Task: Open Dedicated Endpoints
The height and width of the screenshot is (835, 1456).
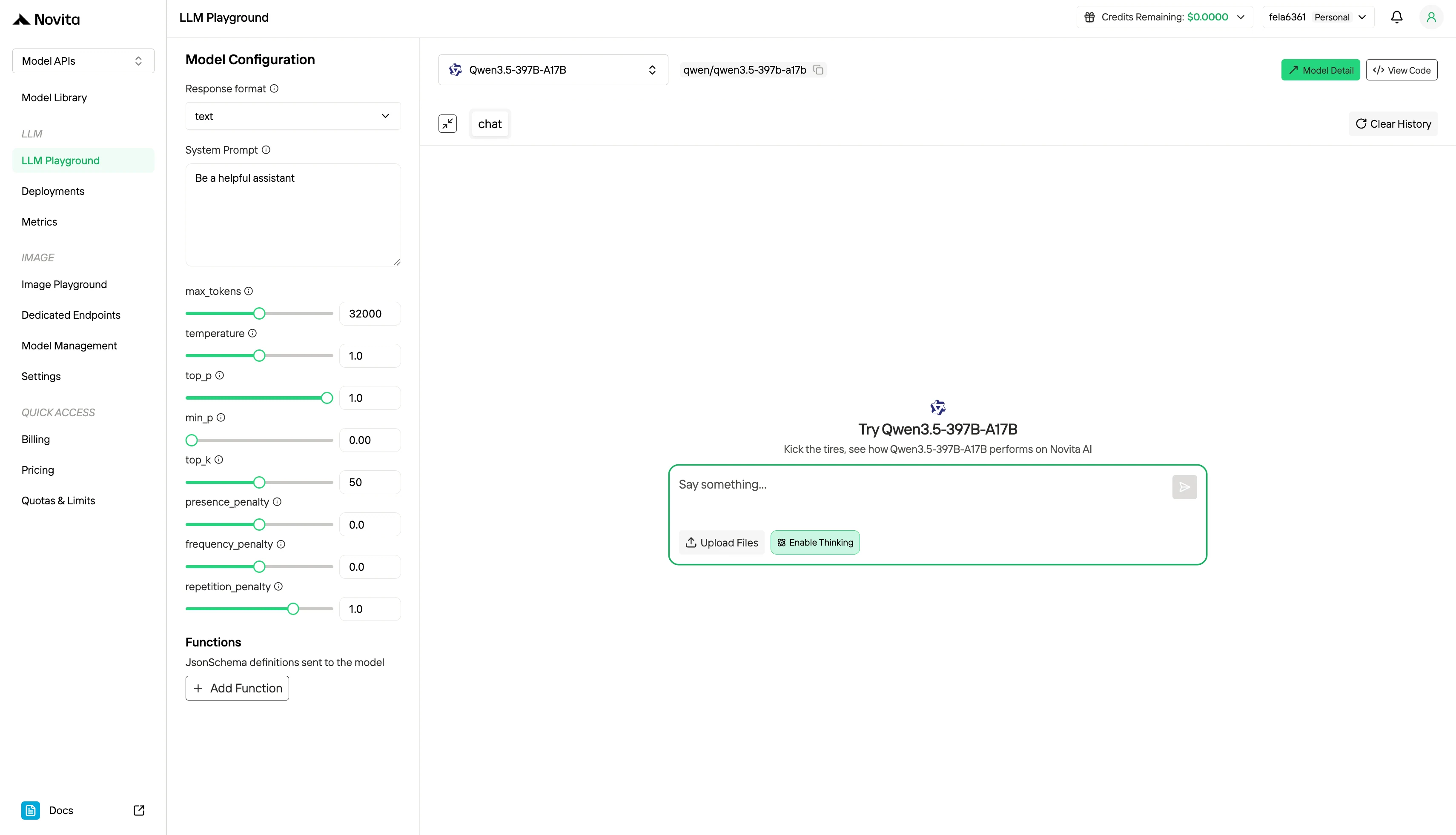Action: (x=71, y=315)
